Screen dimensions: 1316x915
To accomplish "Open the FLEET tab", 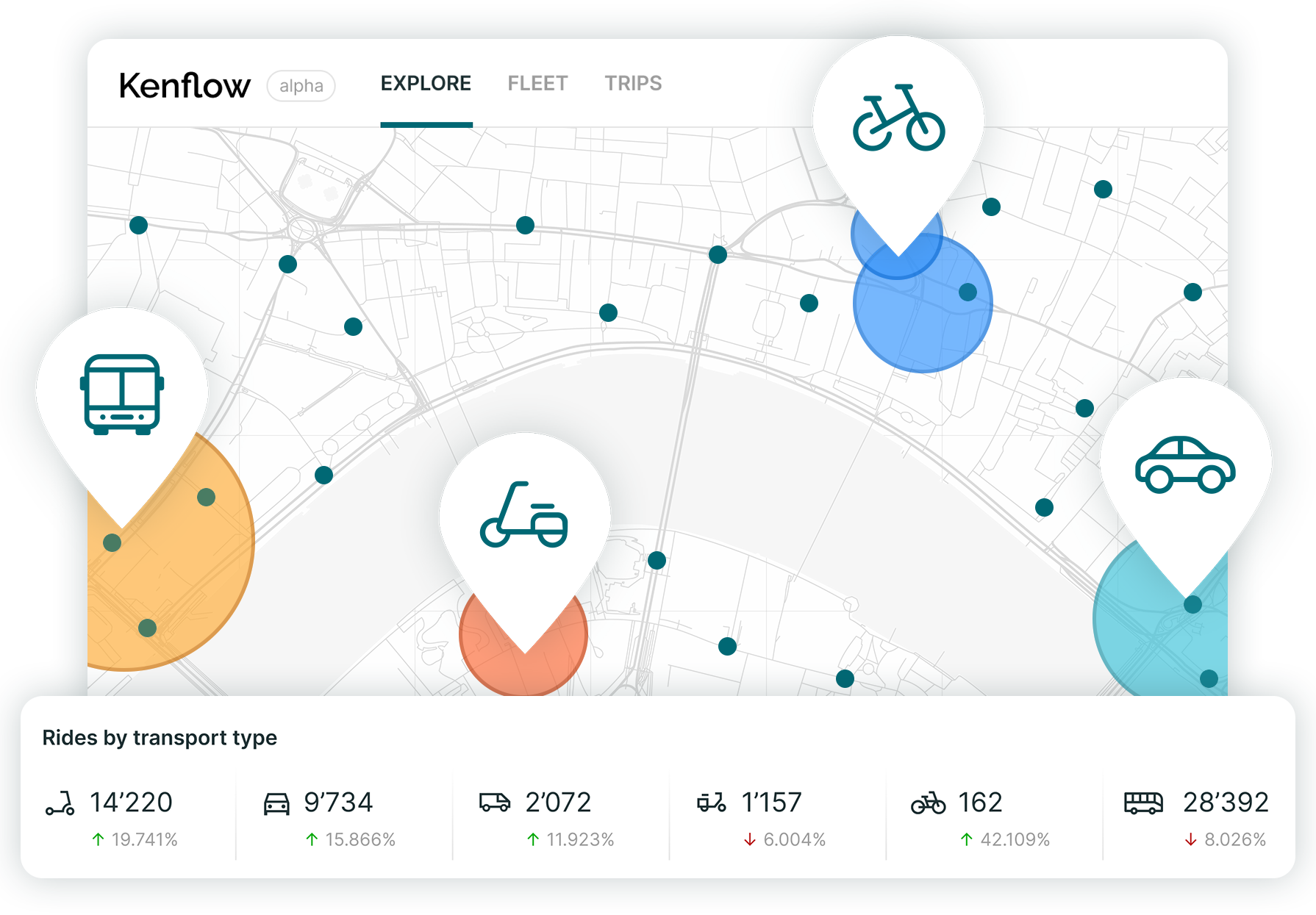I will coord(537,84).
